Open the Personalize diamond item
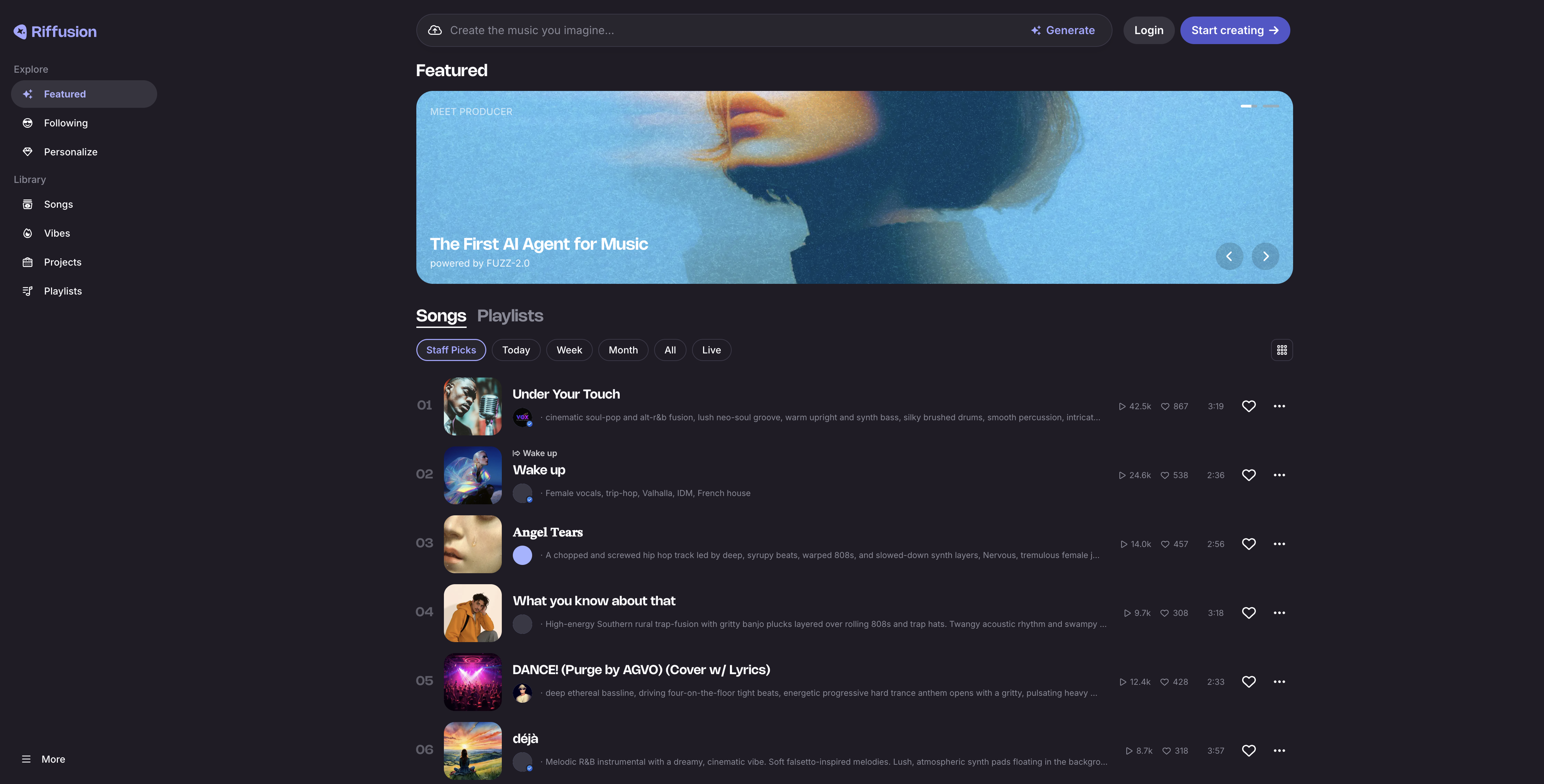The width and height of the screenshot is (1544, 784). (70, 152)
